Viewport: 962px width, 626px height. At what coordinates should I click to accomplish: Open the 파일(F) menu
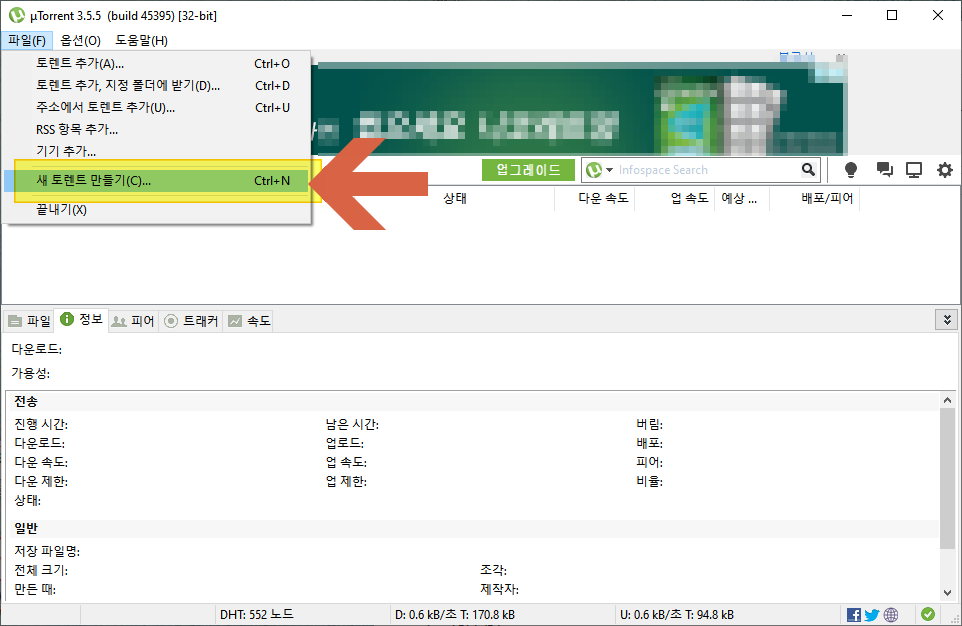[x=27, y=41]
